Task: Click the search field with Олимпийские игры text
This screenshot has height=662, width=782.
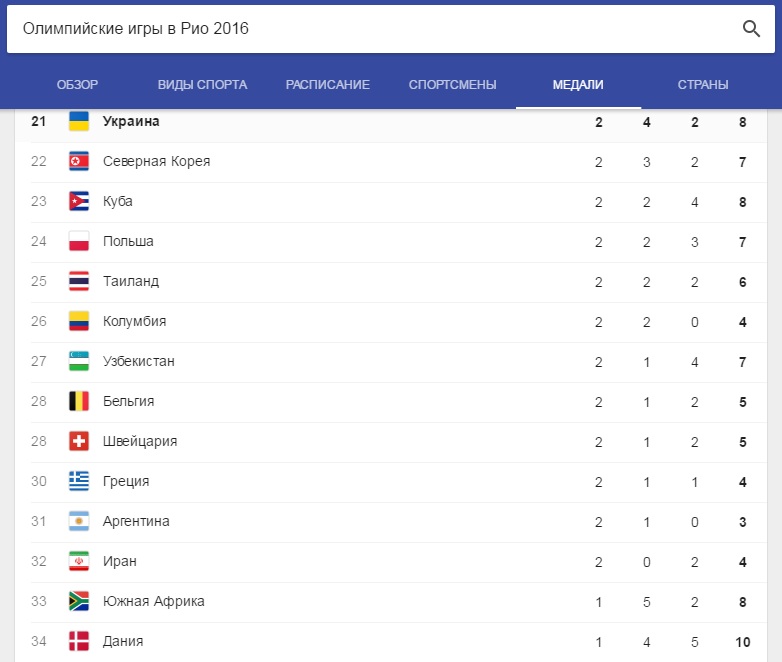Action: (391, 29)
